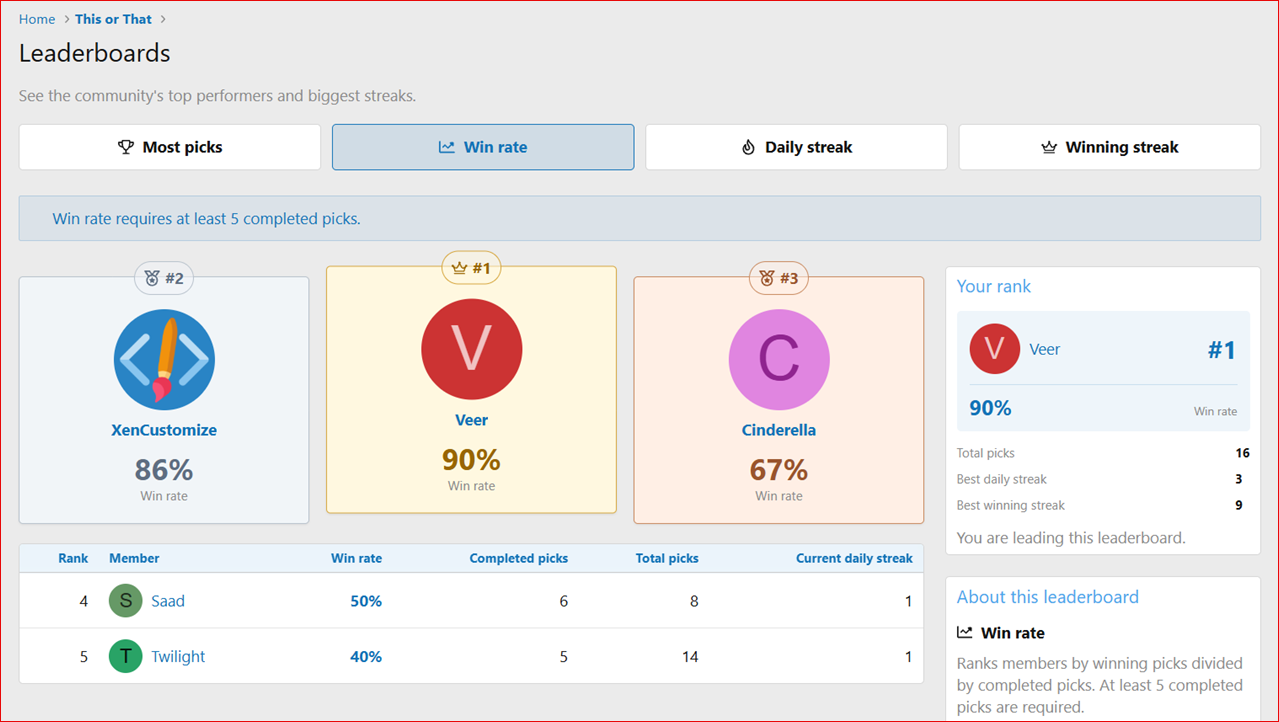Open Cinderella's pink C avatar

tap(779, 360)
